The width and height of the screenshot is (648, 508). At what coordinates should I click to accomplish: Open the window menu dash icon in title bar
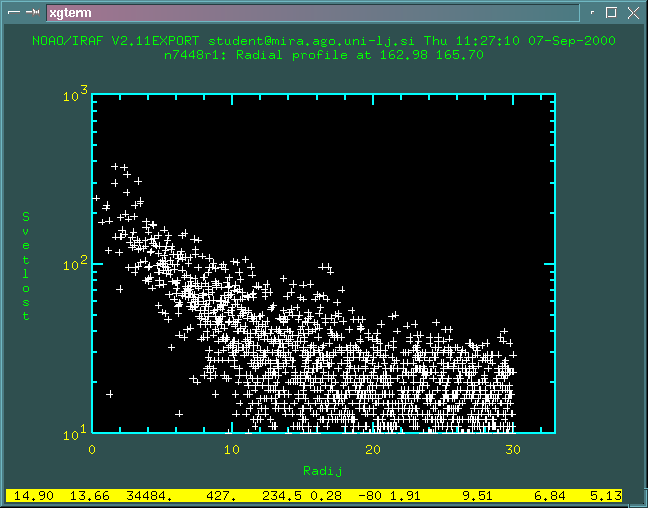pyautogui.click(x=14, y=12)
